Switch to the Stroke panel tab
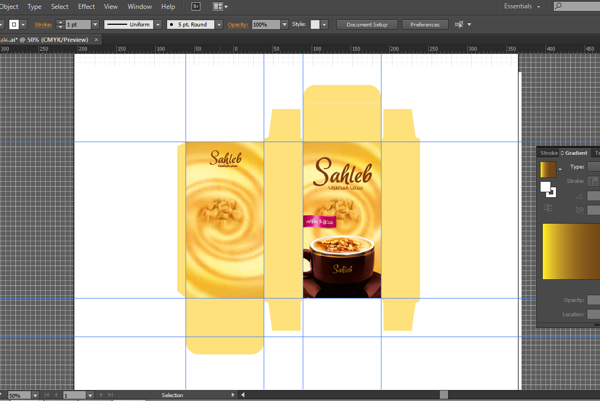This screenshot has width=600, height=401. [549, 153]
